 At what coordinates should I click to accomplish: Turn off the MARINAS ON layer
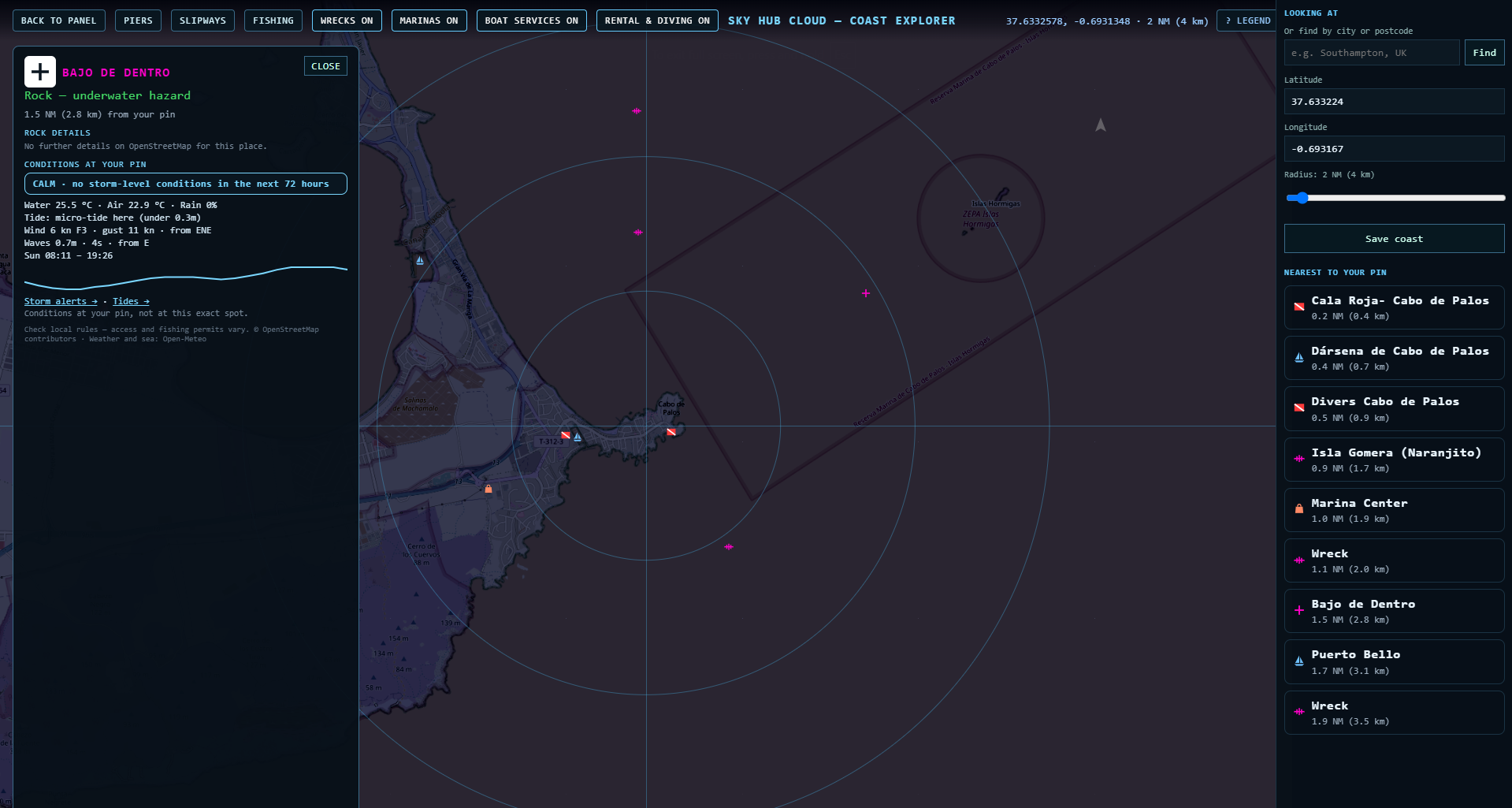click(x=429, y=20)
